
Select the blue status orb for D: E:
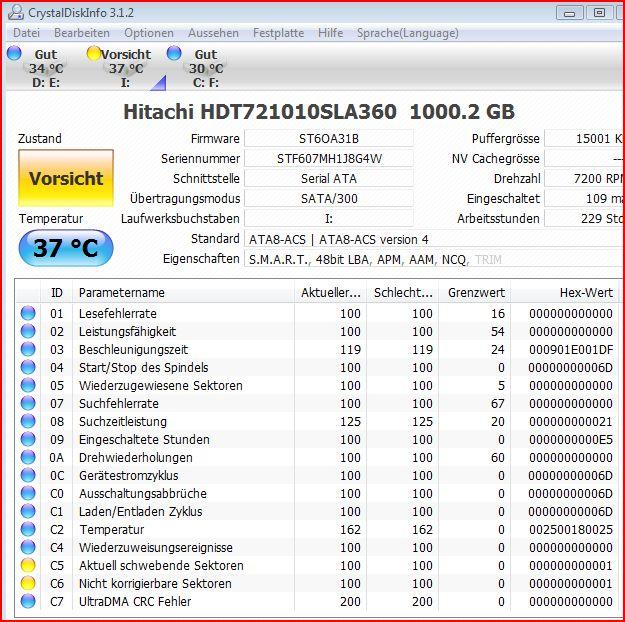click(14, 53)
